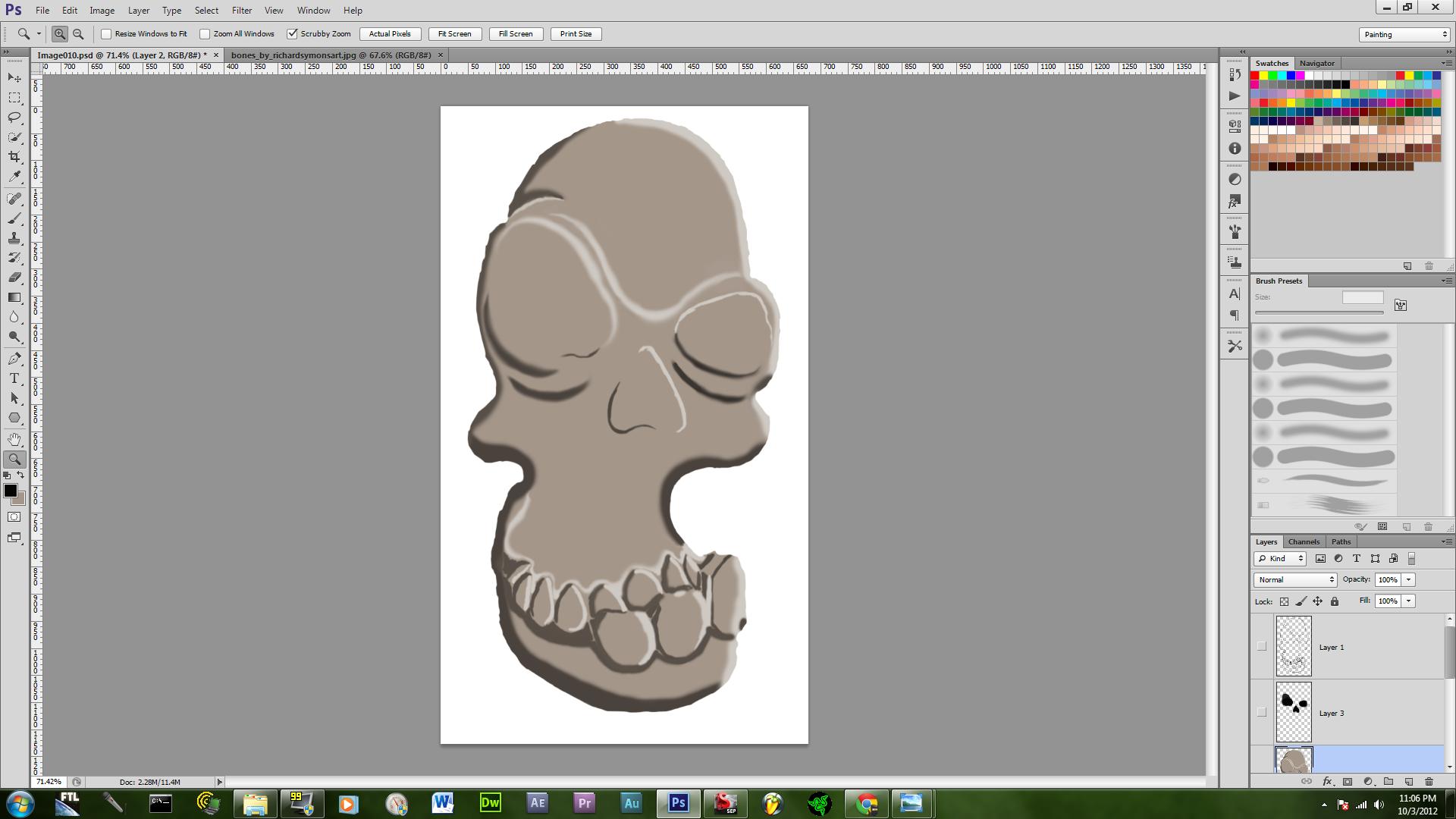Toggle lock position
This screenshot has width=1456, height=819.
coord(1318,601)
